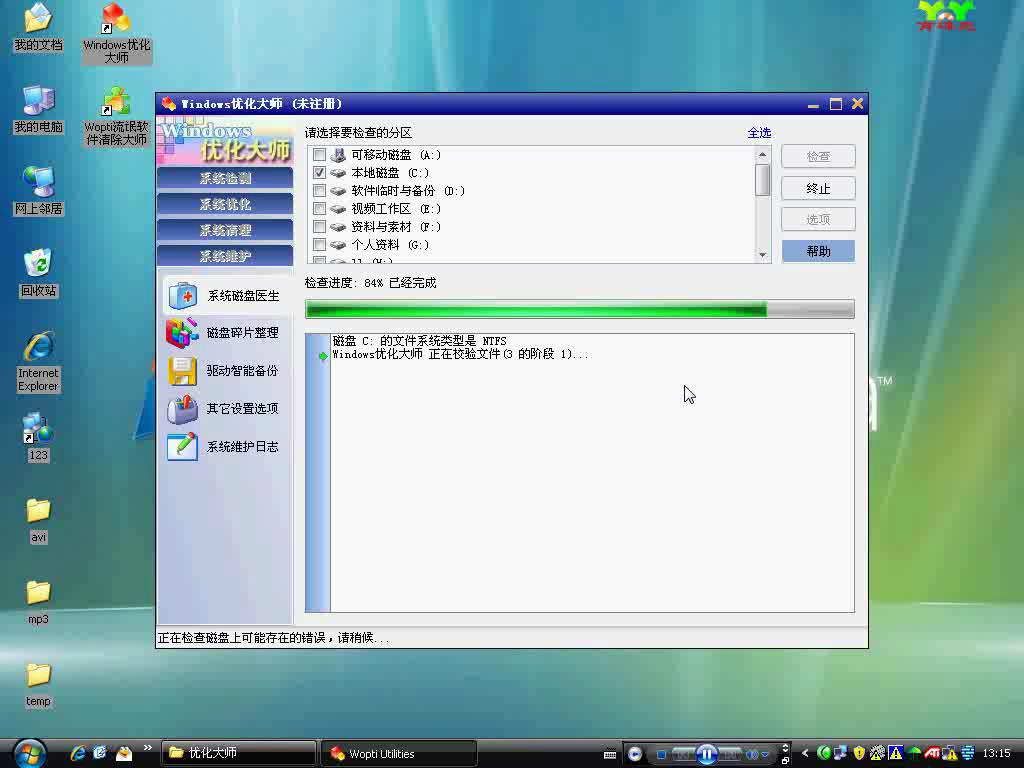1024x768 pixels.
Task: Click log line 磁盘 C: 的文件系统类型是 NTFS
Action: (419, 341)
